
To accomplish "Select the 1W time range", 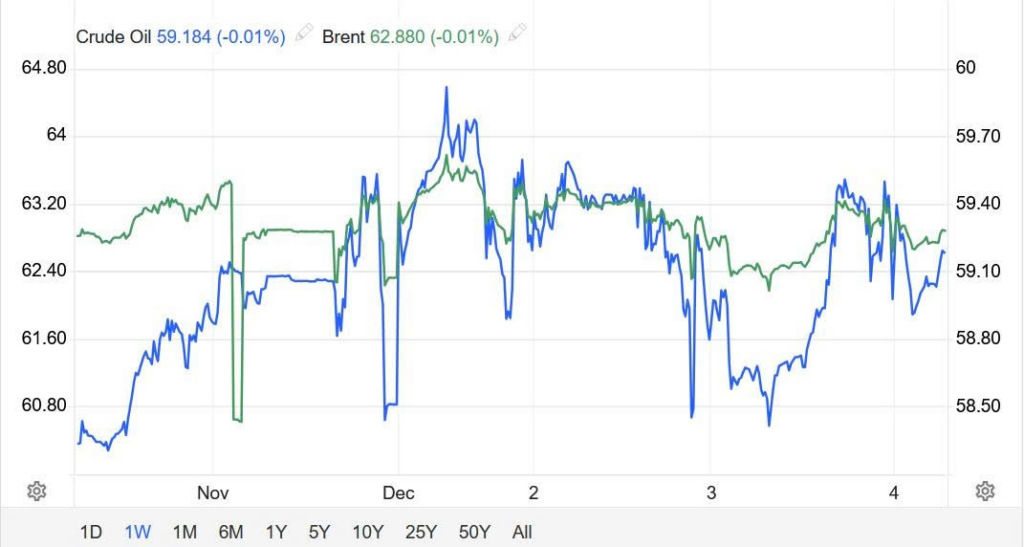I will pyautogui.click(x=137, y=531).
